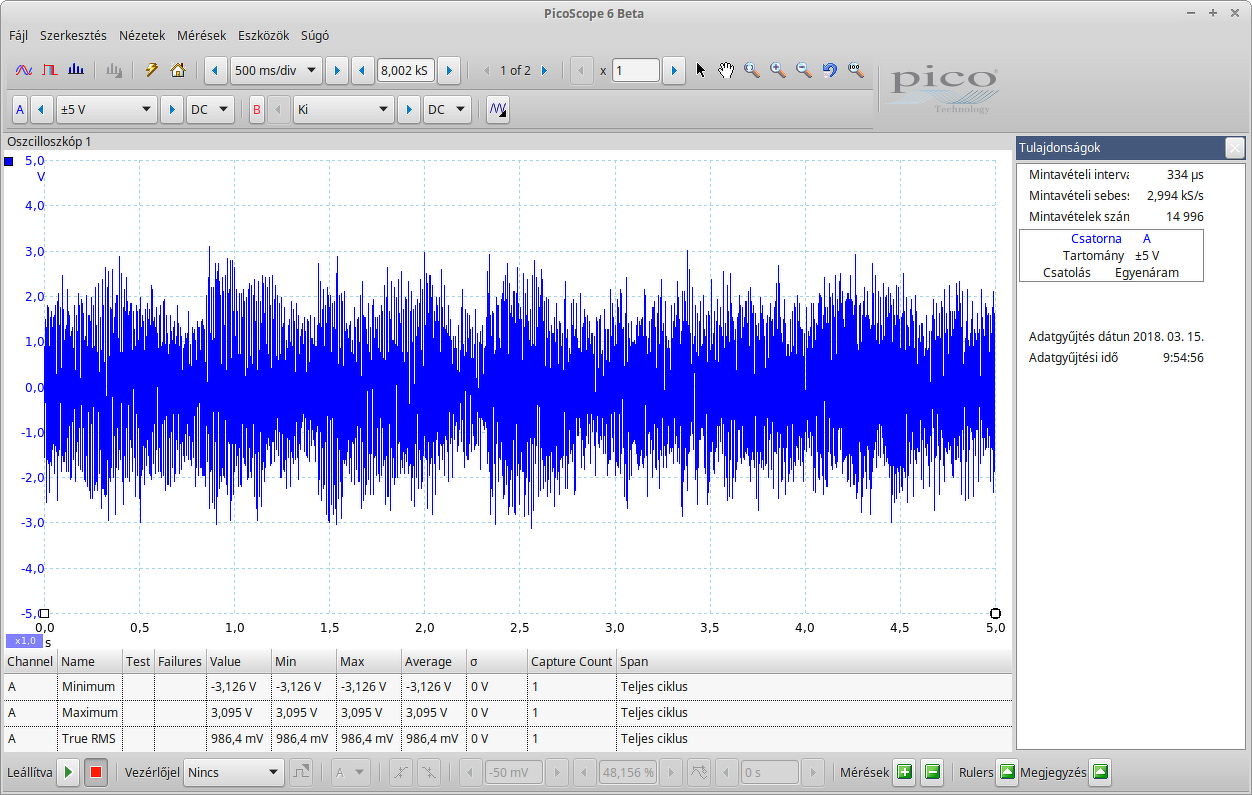Viewport: 1252px width, 795px height.
Task: Click the zoom factor input field
Action: [636, 71]
